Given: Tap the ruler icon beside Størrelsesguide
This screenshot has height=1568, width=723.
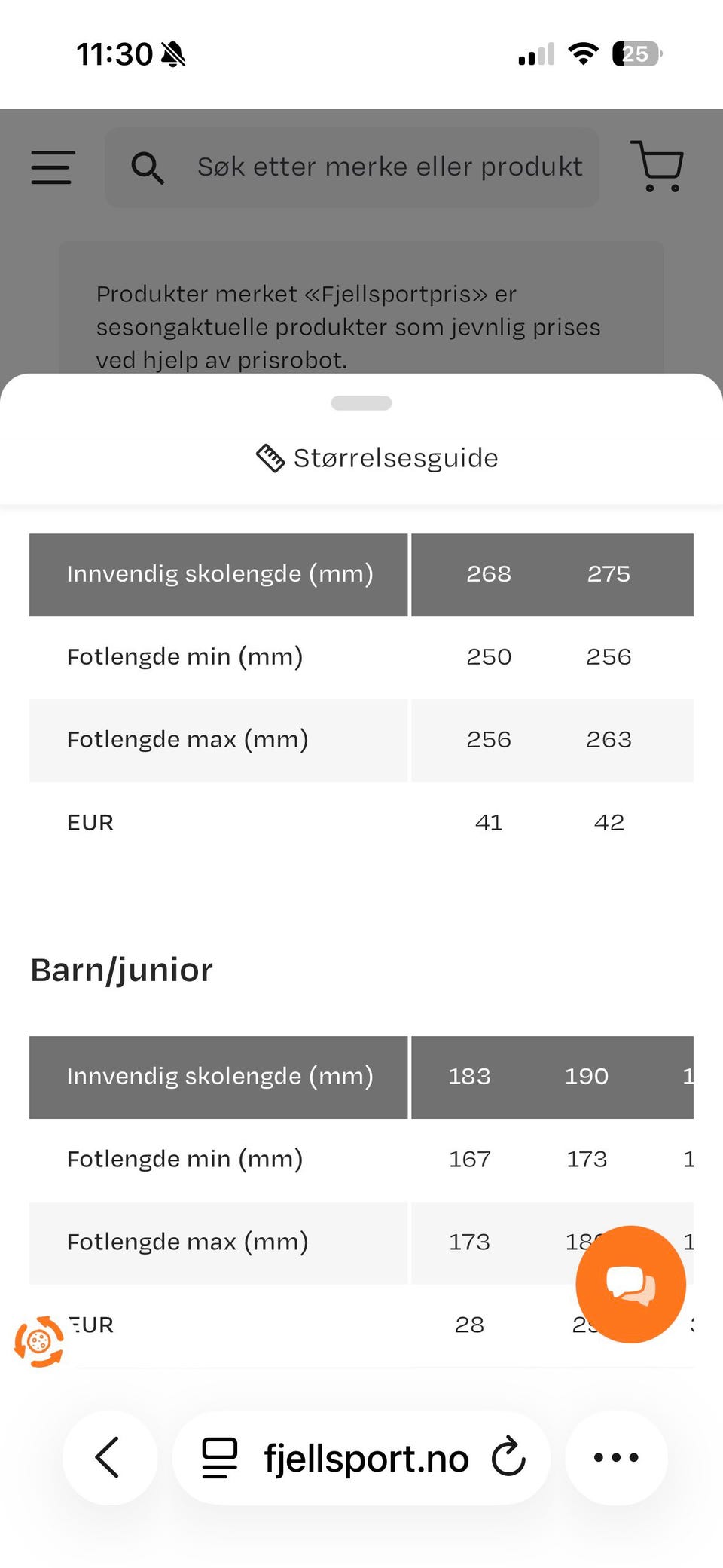Looking at the screenshot, I should (270, 458).
